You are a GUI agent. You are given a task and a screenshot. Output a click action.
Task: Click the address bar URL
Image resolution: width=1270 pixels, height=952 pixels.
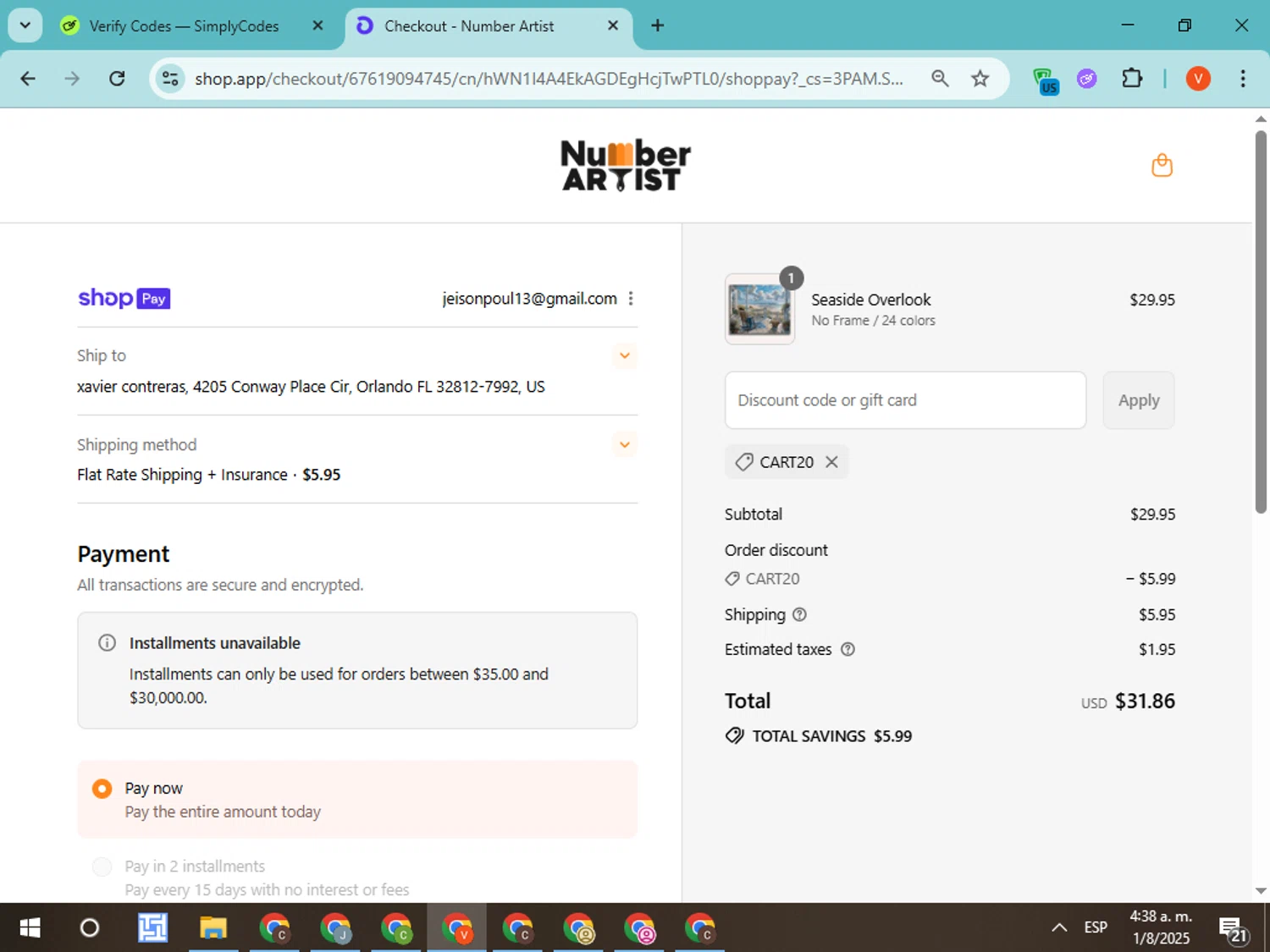click(x=549, y=79)
